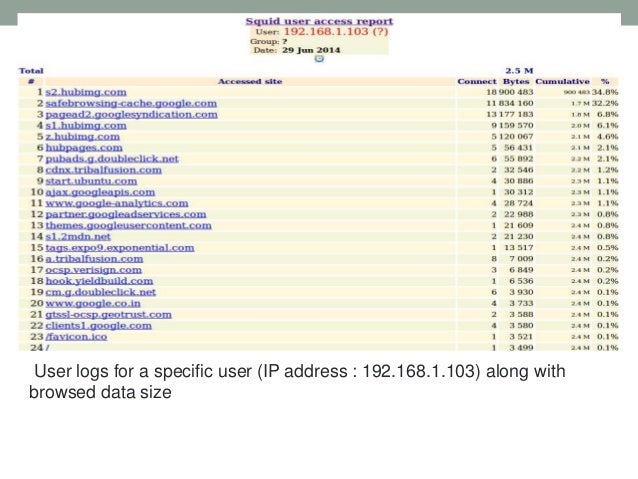Click bytes value 177 183 in row 3
Screen dimensions: 638x479
[x=516, y=115]
